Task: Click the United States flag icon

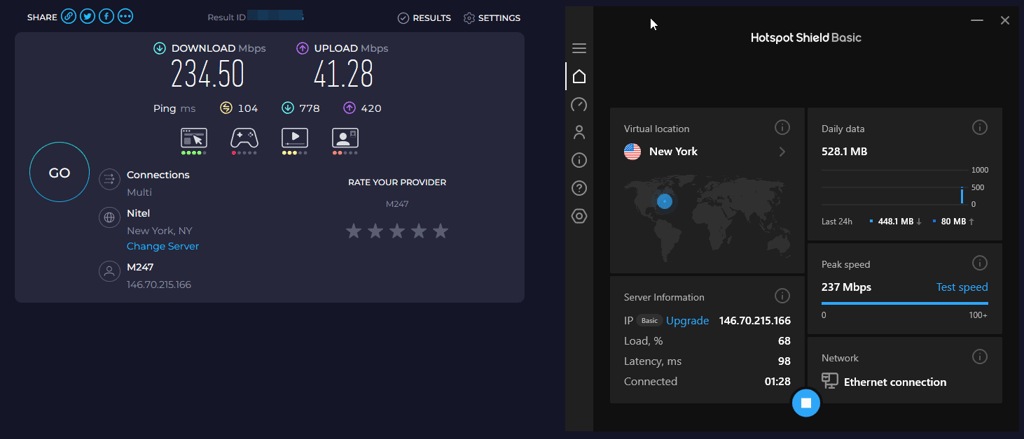Action: point(632,152)
